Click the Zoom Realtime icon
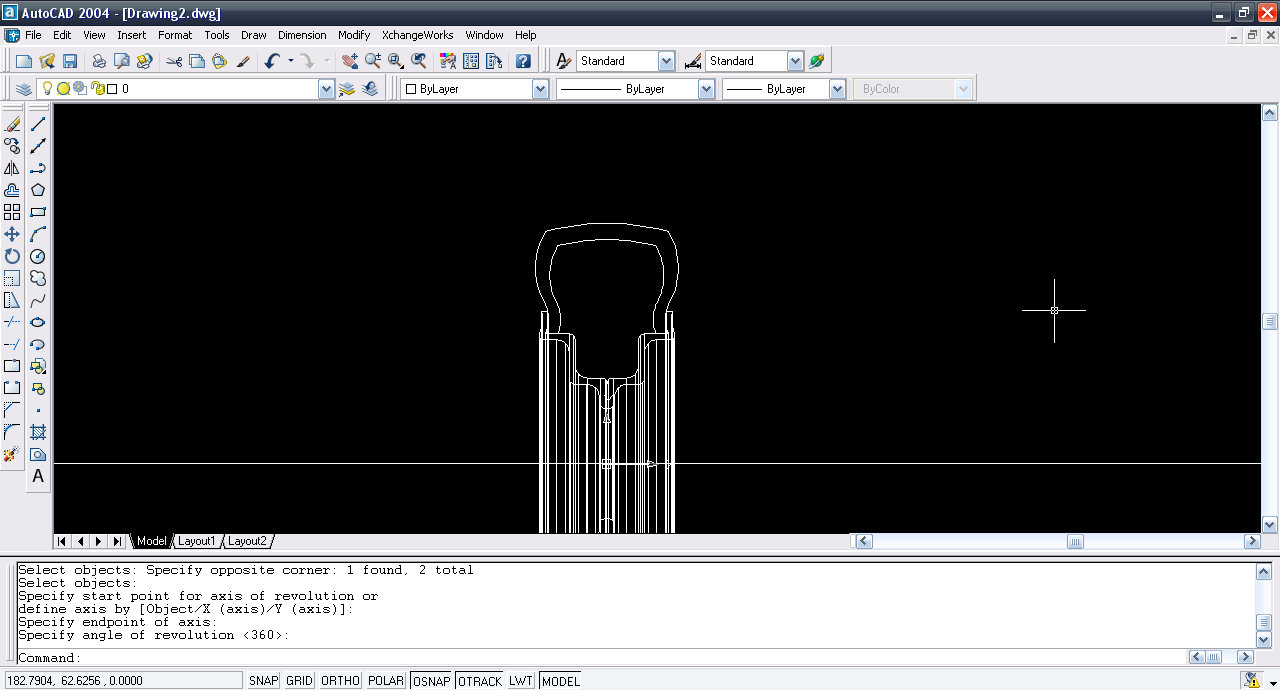1280x690 pixels. 372,61
